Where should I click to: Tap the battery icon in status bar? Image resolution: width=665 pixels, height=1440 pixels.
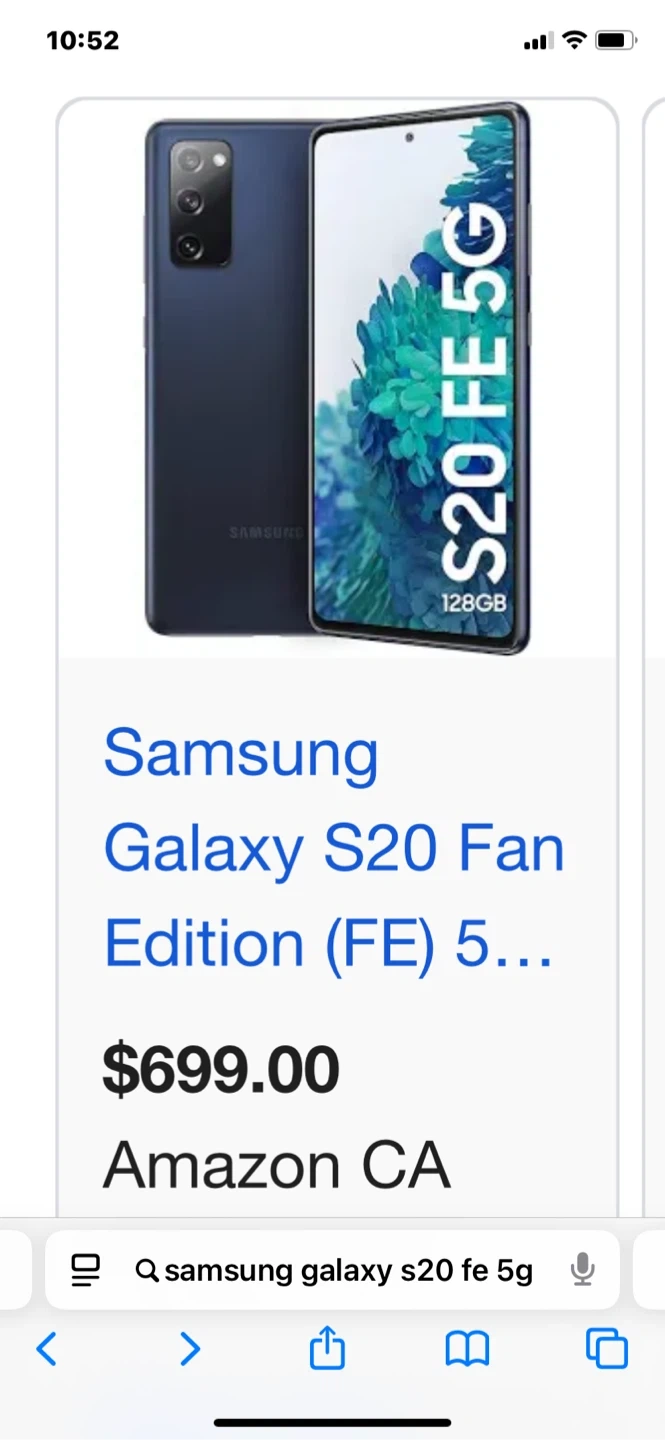point(616,41)
